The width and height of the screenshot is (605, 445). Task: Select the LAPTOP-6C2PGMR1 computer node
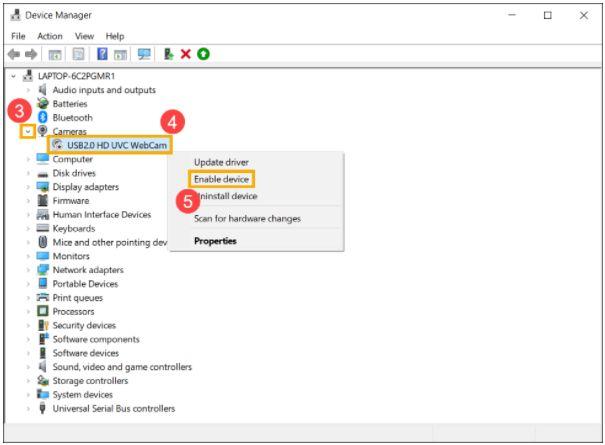76,76
